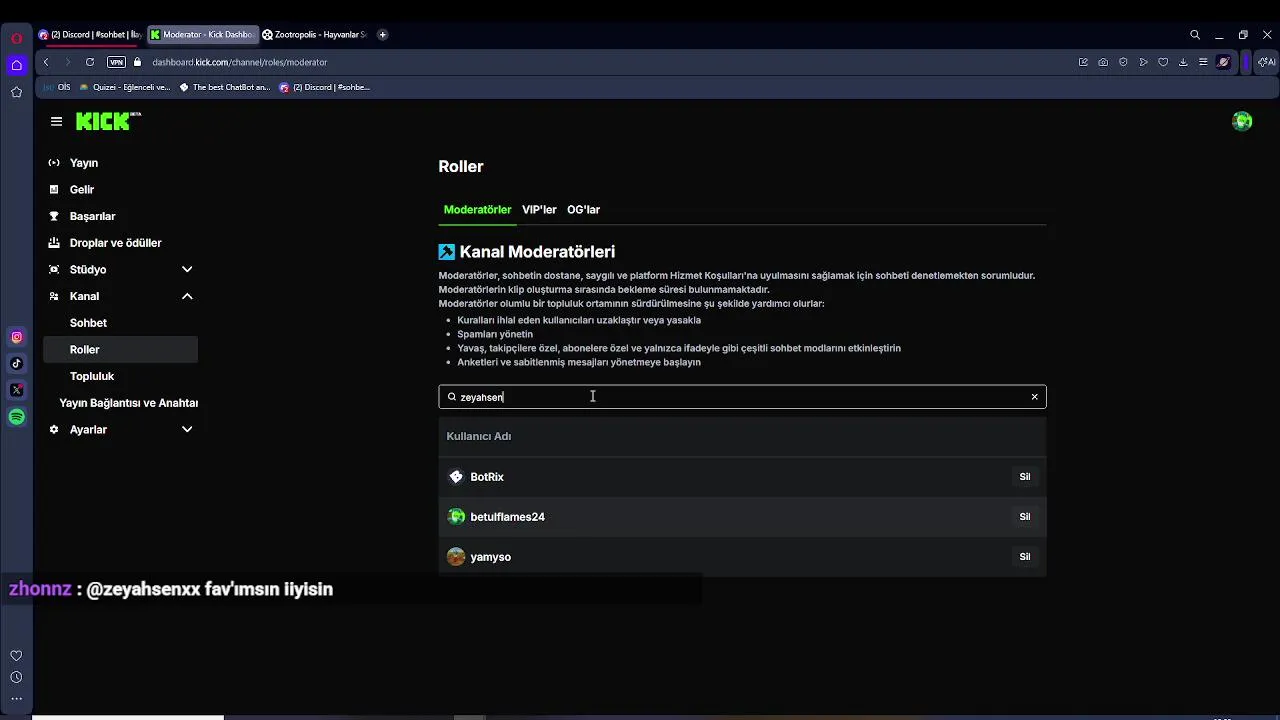Open the heart icon at sidebar bottom
Screen dimensions: 1280x720
click(16, 656)
